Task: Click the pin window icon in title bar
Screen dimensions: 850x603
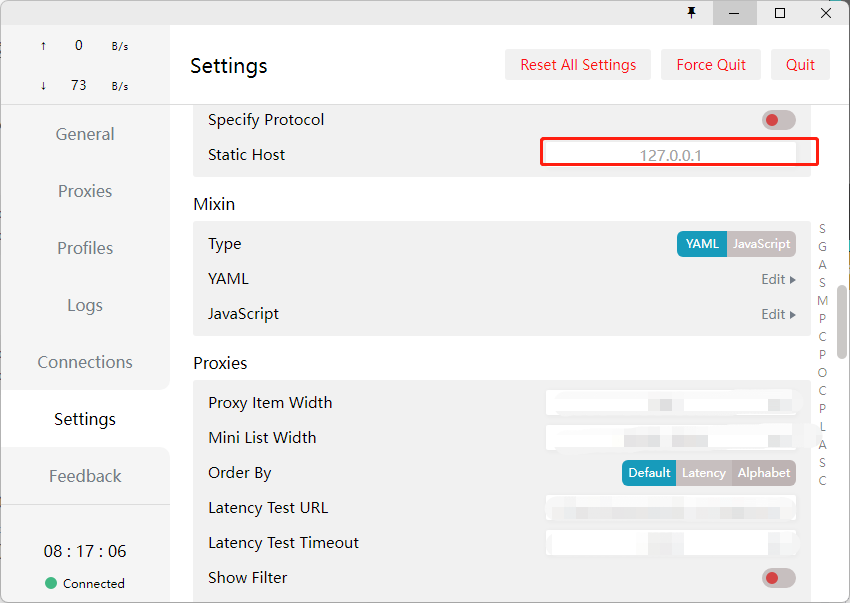Action: (691, 13)
